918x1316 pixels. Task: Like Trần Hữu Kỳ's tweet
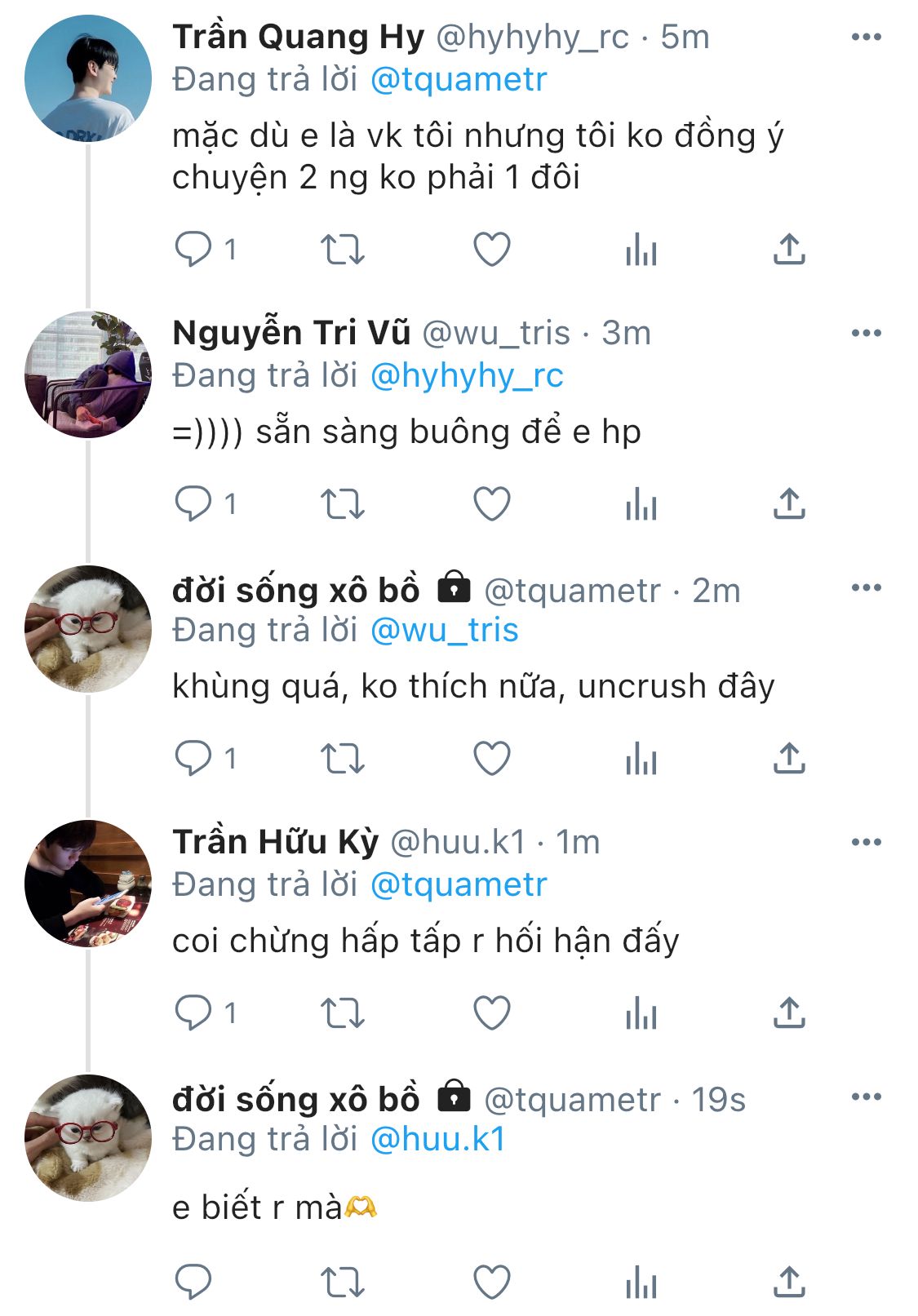point(492,1013)
